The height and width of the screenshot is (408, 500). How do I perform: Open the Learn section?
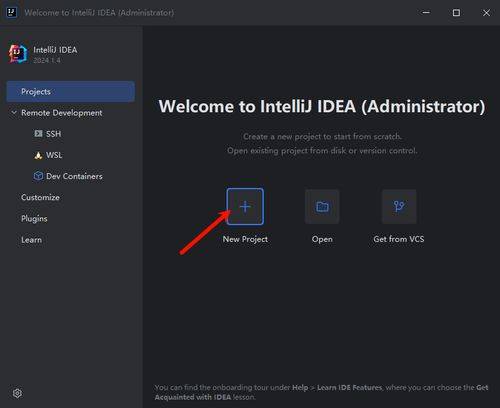[32, 240]
